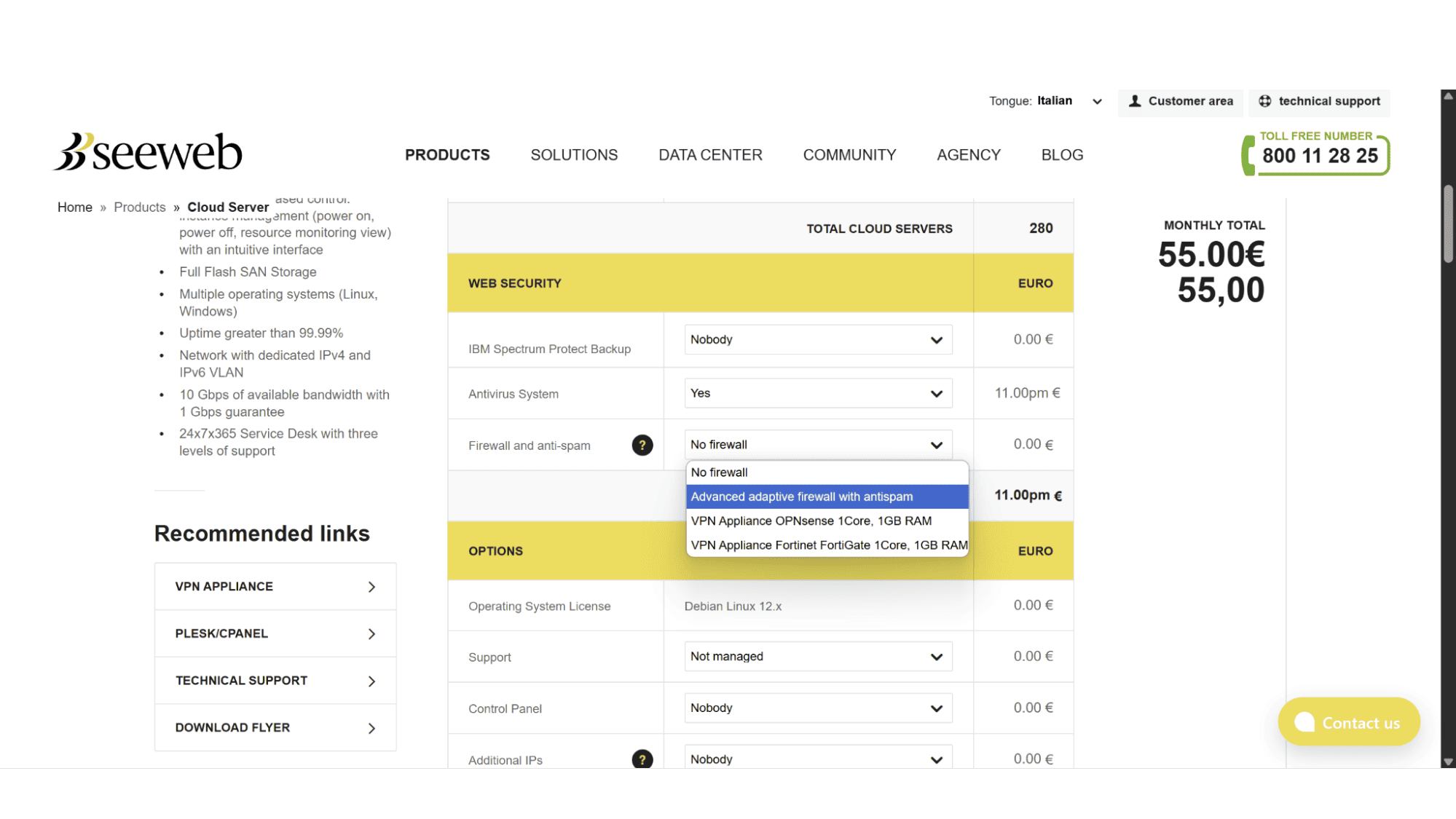Click the WEB SECURITY section header
Image resolution: width=1456 pixels, height=819 pixels.
[x=760, y=283]
